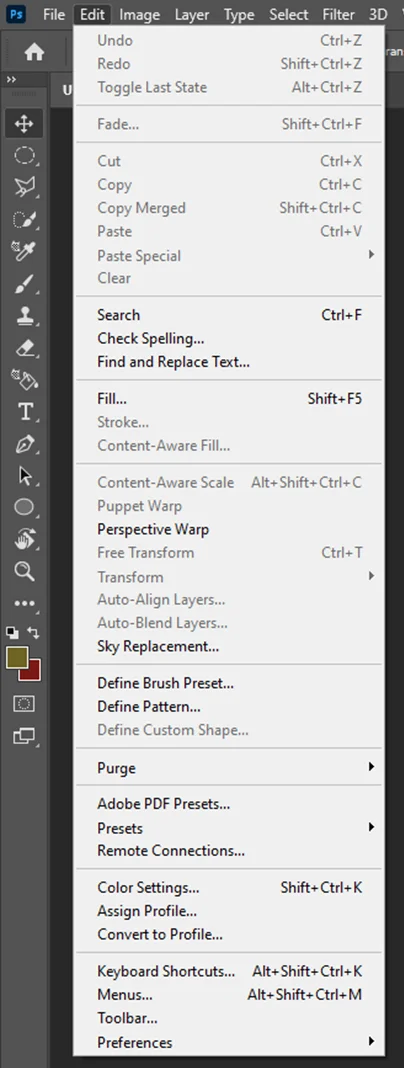Choose the Polygonal Lasso tool

tap(25, 187)
